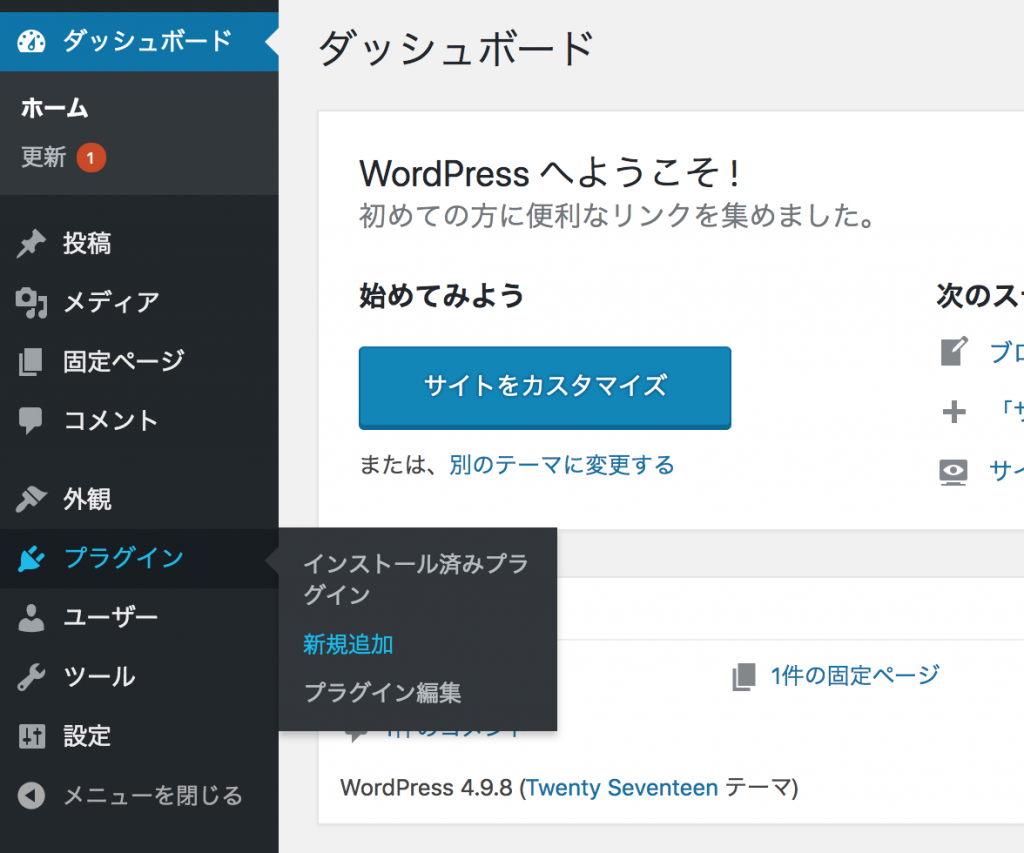Viewport: 1024px width, 853px height.
Task: Click the ユーザー person icon
Action: 31,617
